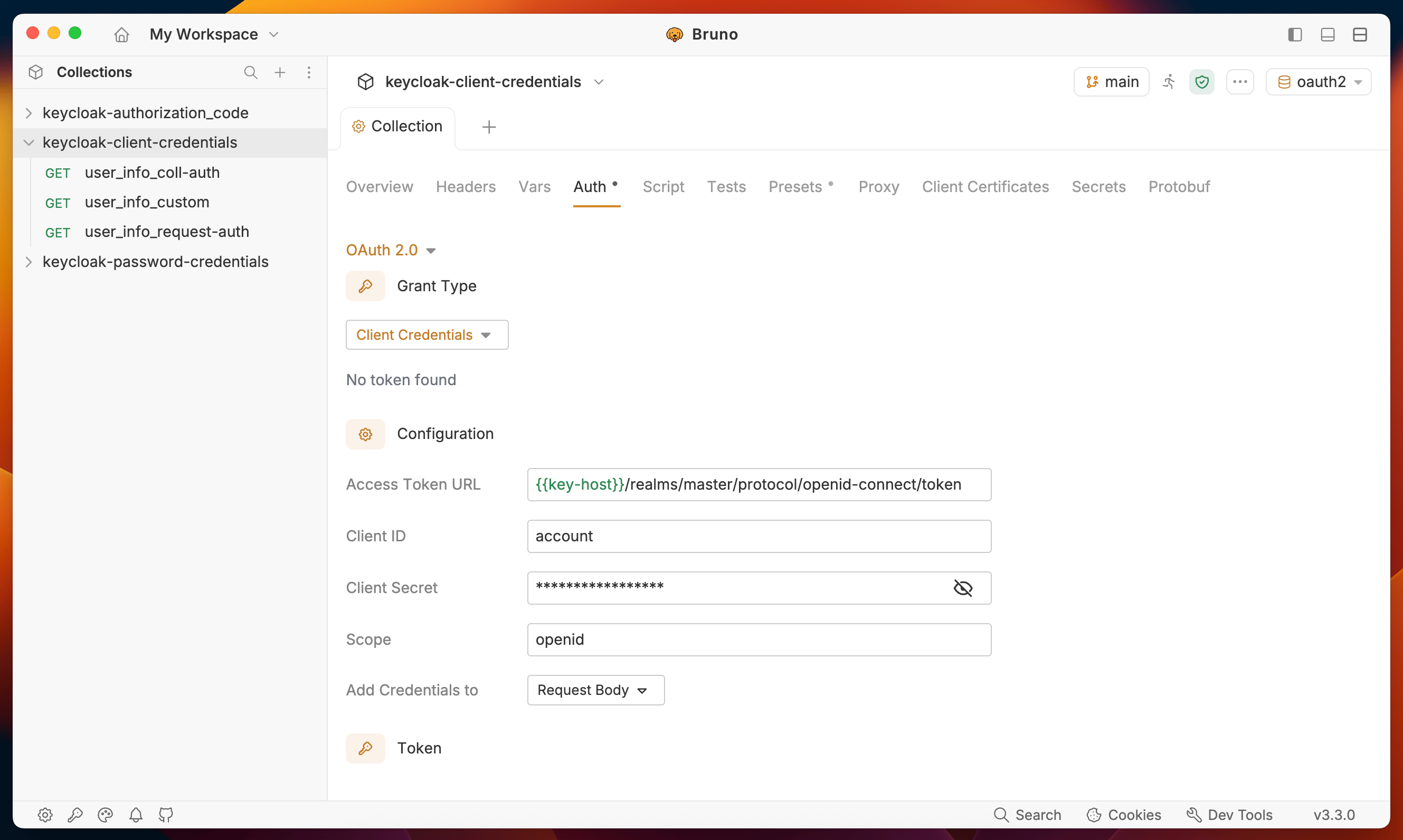Select the Collection settings tab
Viewport: 1403px width, 840px height.
coord(397,127)
